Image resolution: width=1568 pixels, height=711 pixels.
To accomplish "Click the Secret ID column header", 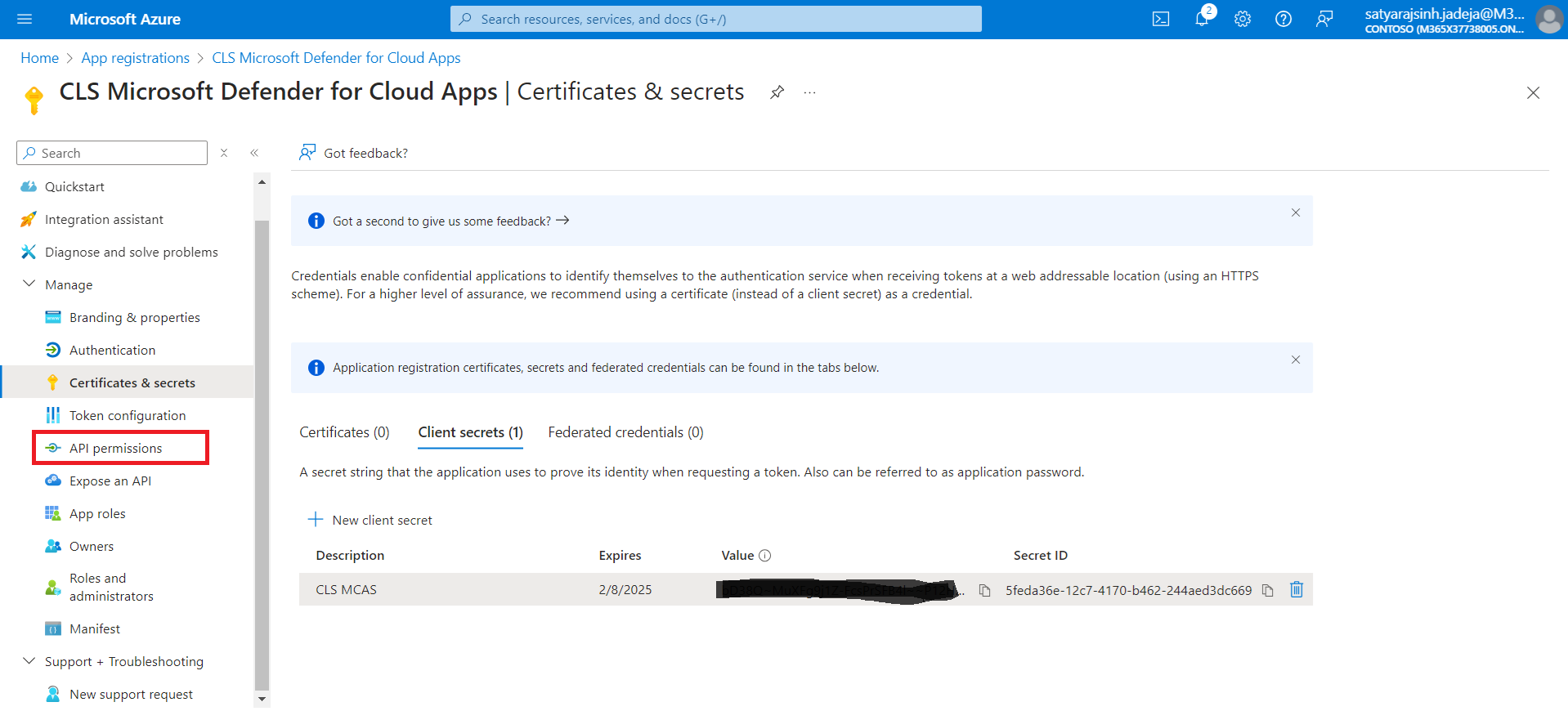I will point(1040,556).
